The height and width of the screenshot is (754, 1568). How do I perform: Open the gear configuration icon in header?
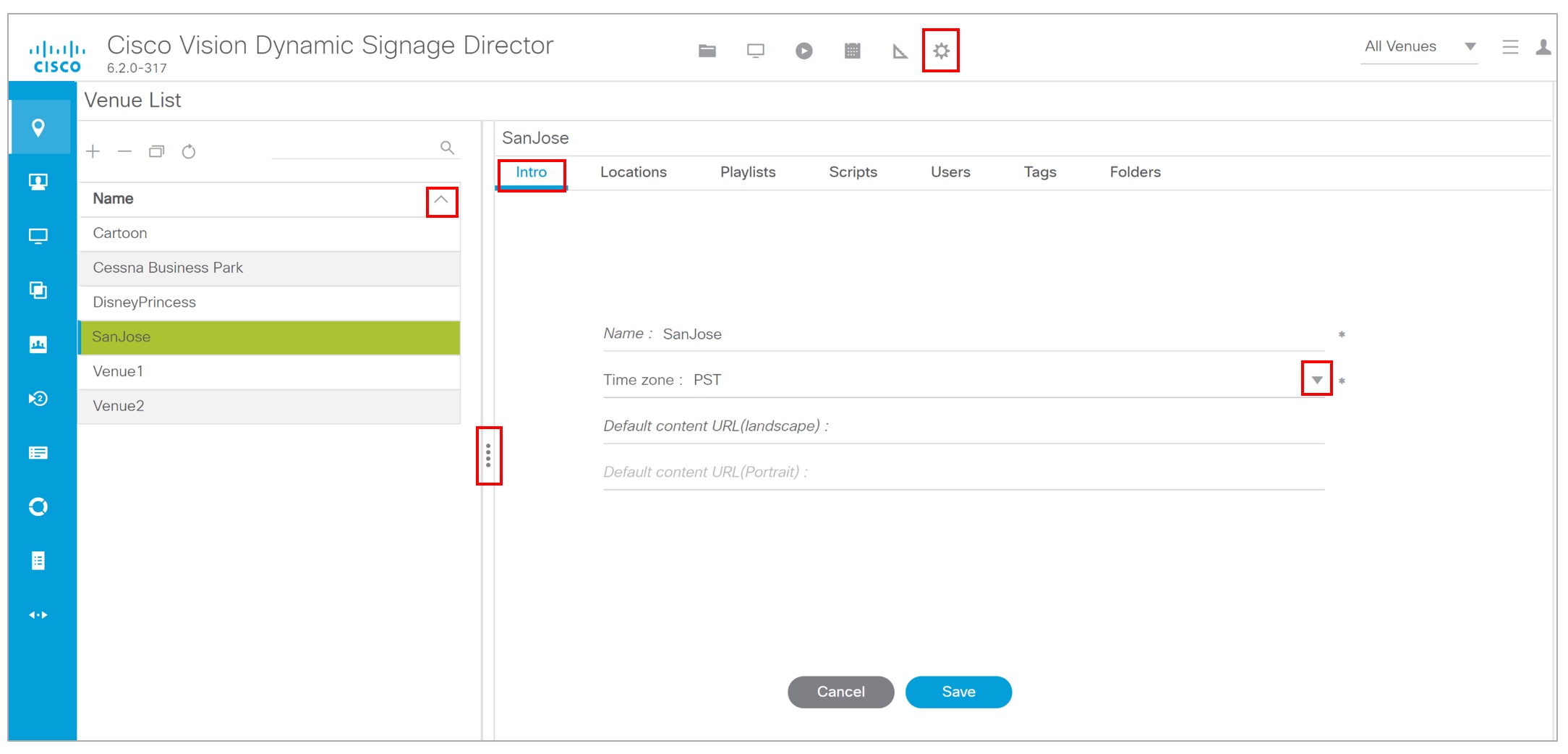941,51
